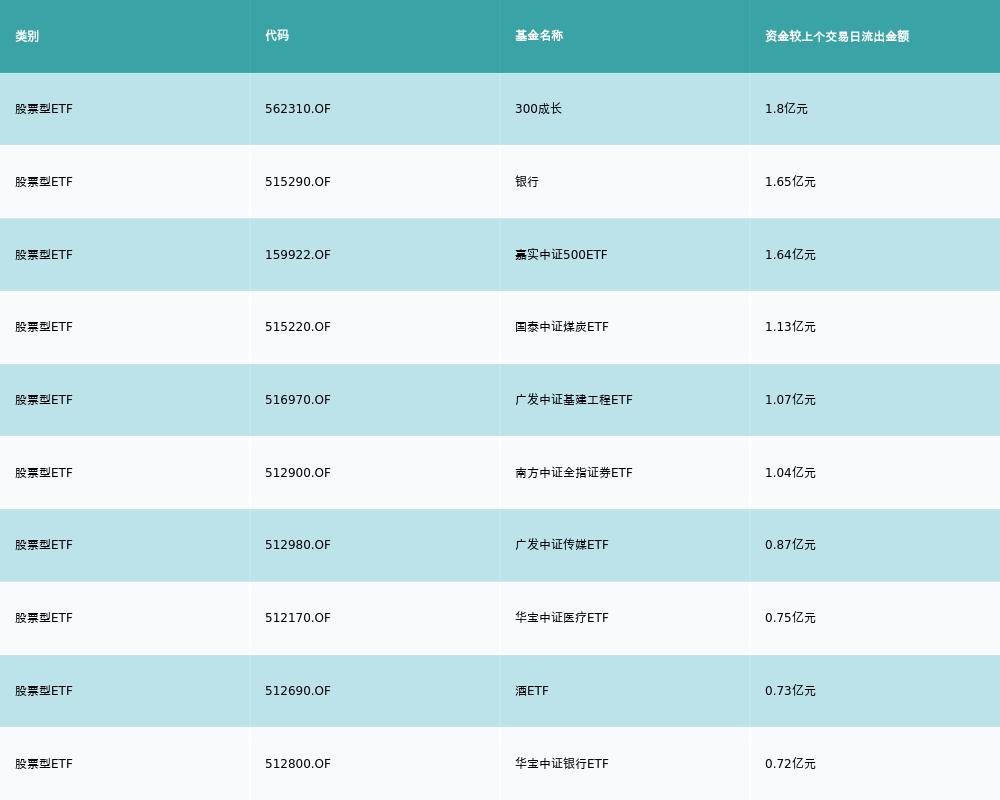The height and width of the screenshot is (800, 1000).
Task: Click the 资金较上个交易日流出金额 header
Action: tap(837, 36)
